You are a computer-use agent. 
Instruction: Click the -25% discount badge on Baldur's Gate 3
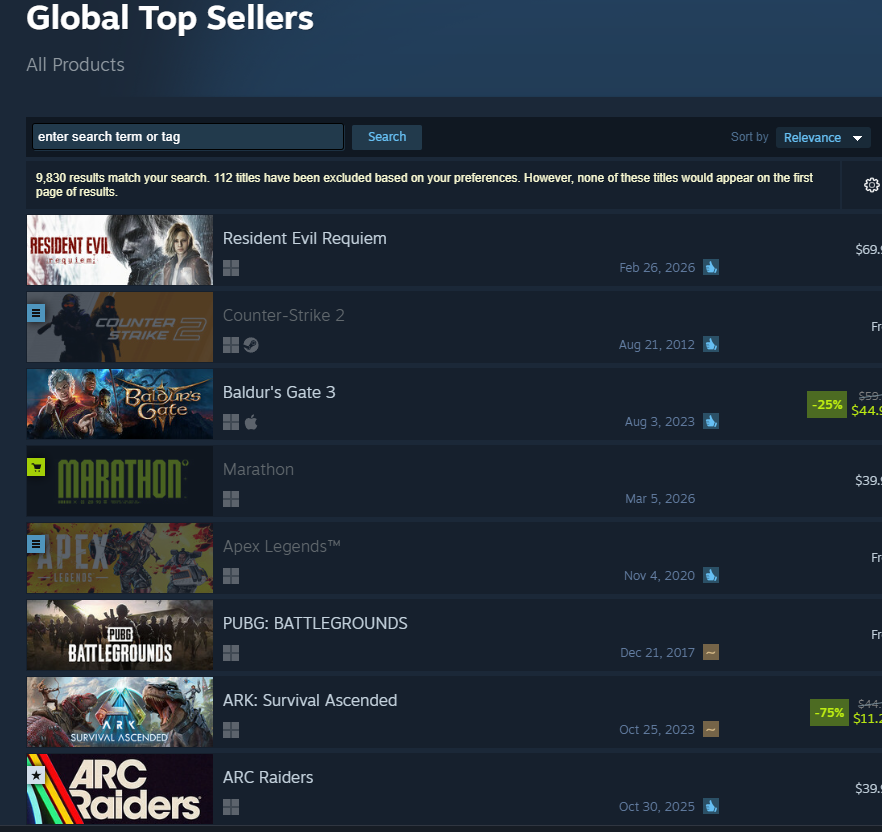827,404
